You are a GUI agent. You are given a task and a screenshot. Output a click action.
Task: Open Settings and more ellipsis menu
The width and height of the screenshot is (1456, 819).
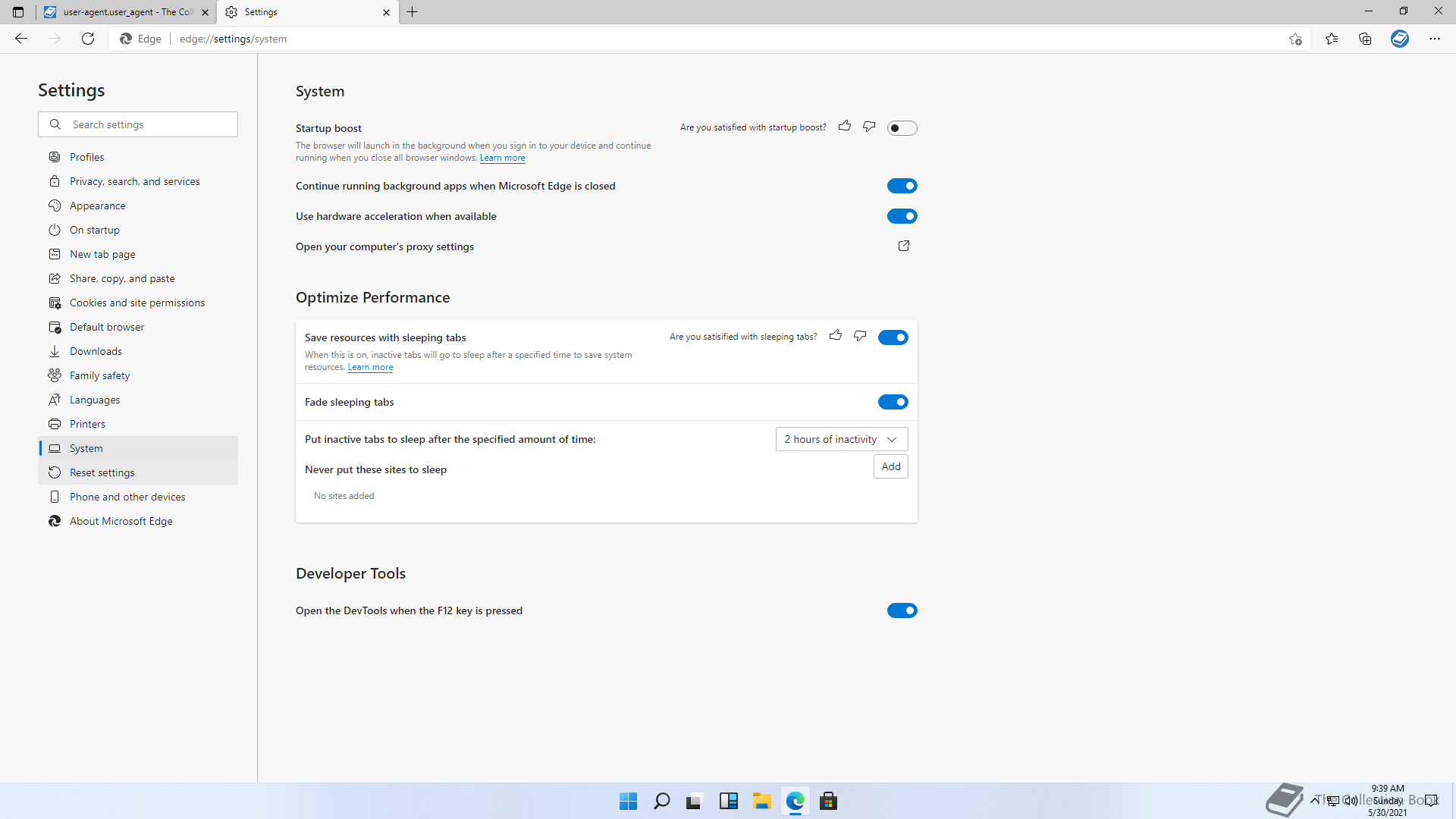pyautogui.click(x=1435, y=39)
